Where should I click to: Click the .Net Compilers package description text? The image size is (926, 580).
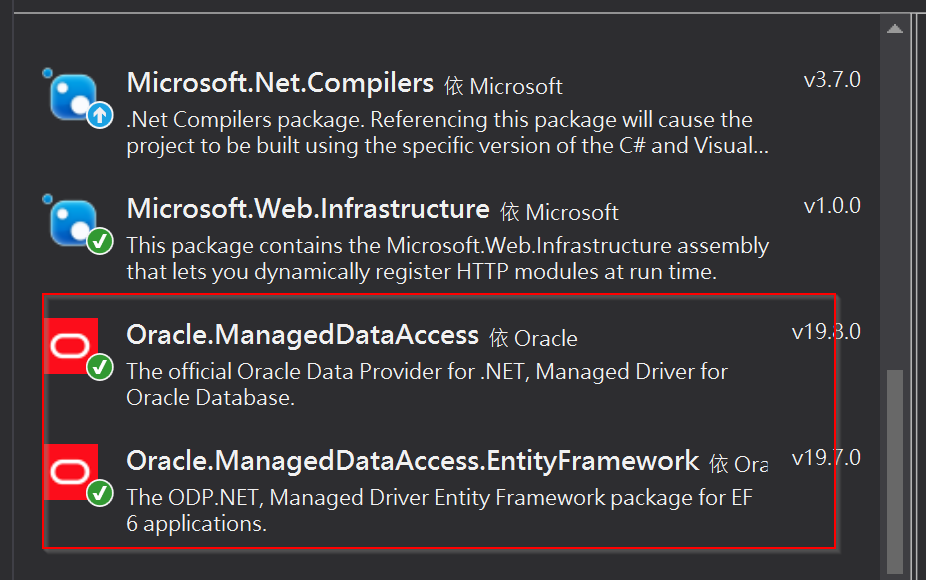click(x=439, y=132)
